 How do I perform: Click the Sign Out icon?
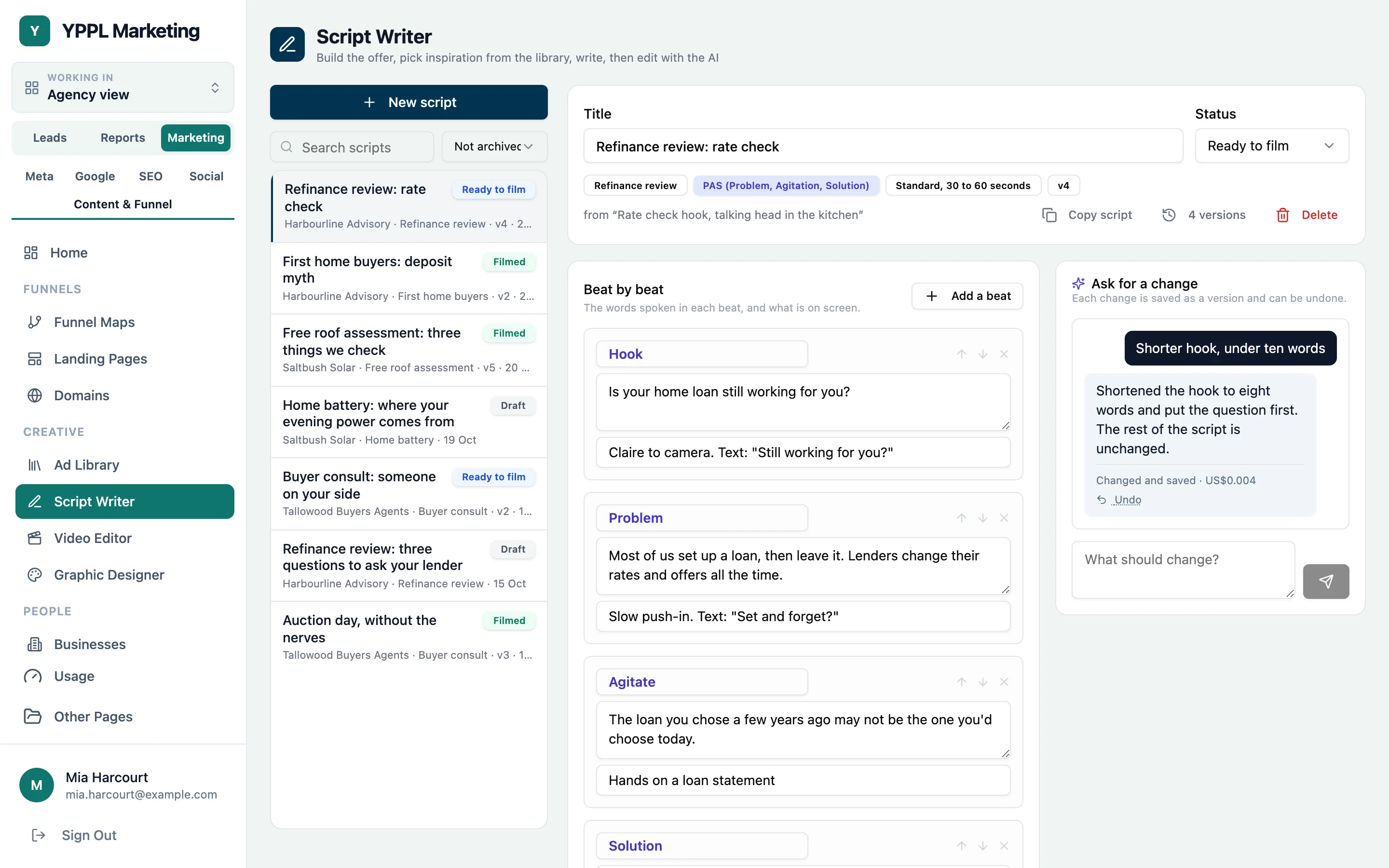39,835
